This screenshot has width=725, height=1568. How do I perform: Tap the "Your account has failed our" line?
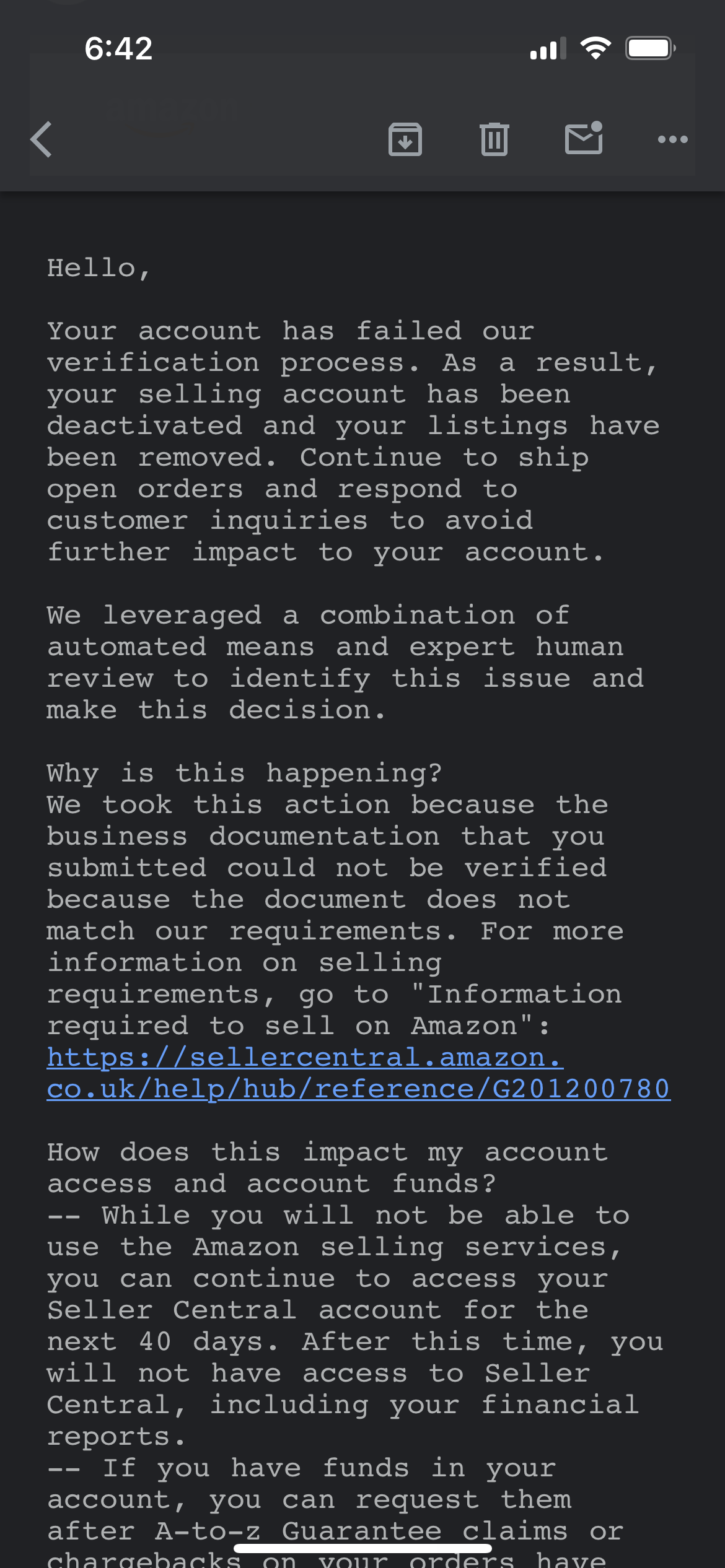291,331
